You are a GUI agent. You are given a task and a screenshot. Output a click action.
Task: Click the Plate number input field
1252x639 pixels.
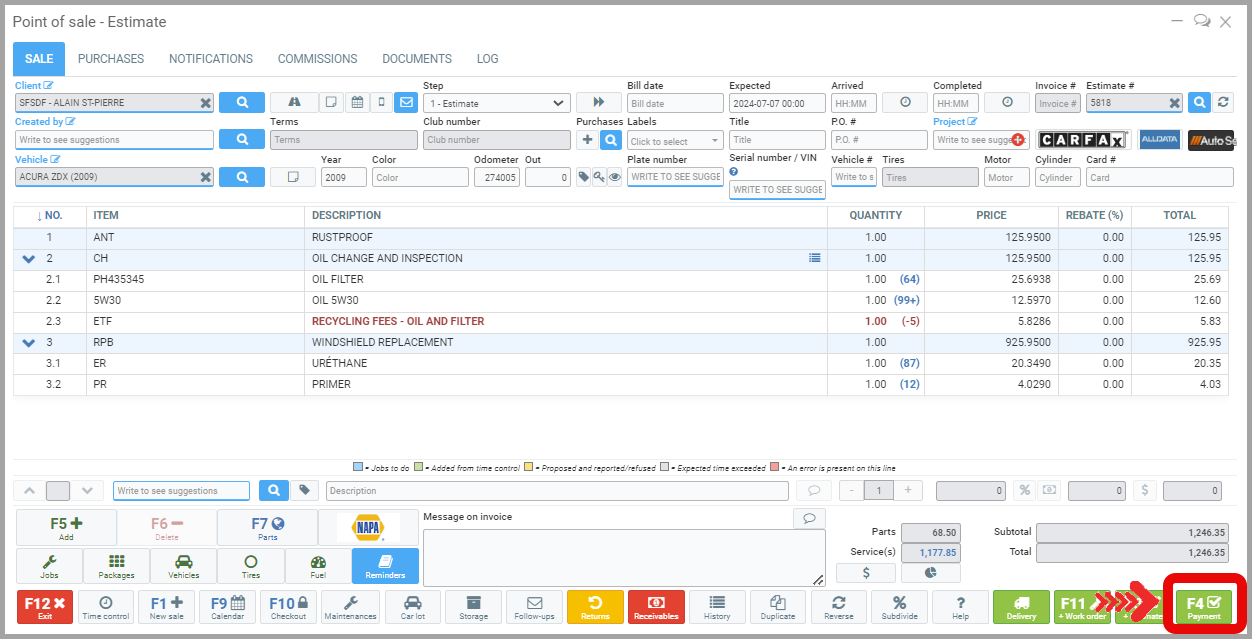pyautogui.click(x=675, y=177)
